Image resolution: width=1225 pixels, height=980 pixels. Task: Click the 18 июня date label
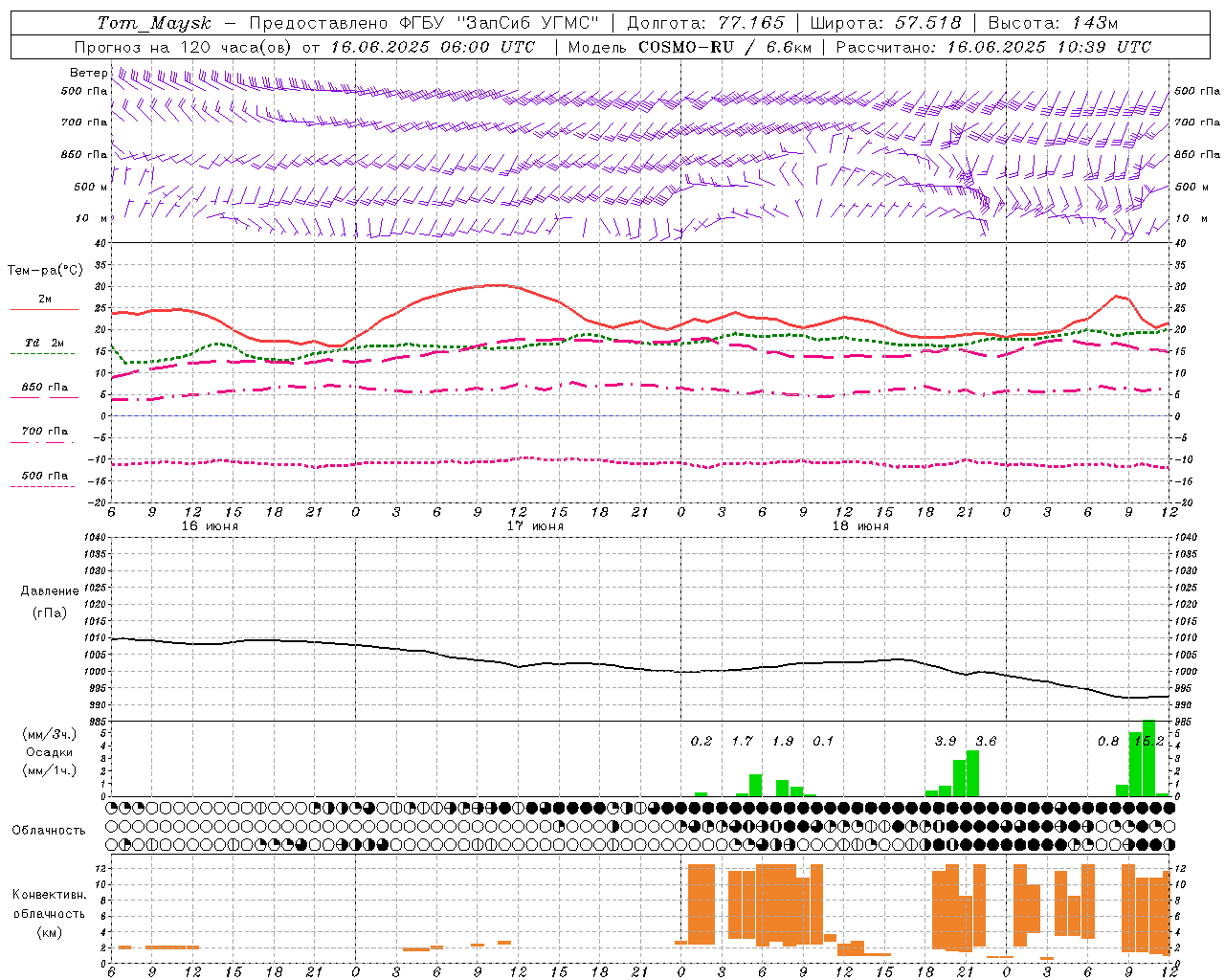pyautogui.click(x=860, y=526)
